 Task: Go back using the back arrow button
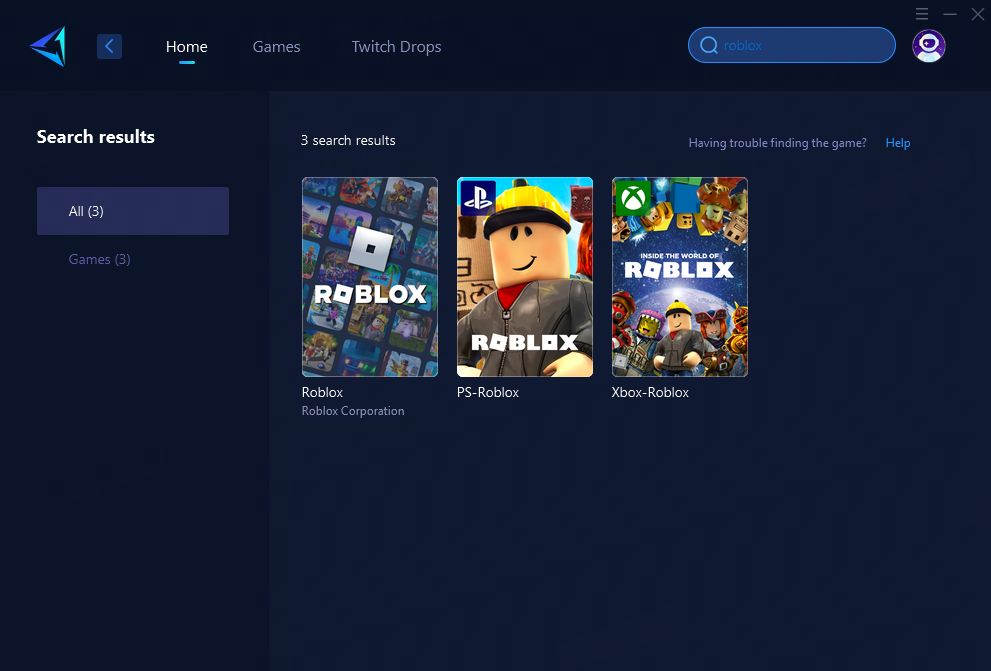pos(109,46)
